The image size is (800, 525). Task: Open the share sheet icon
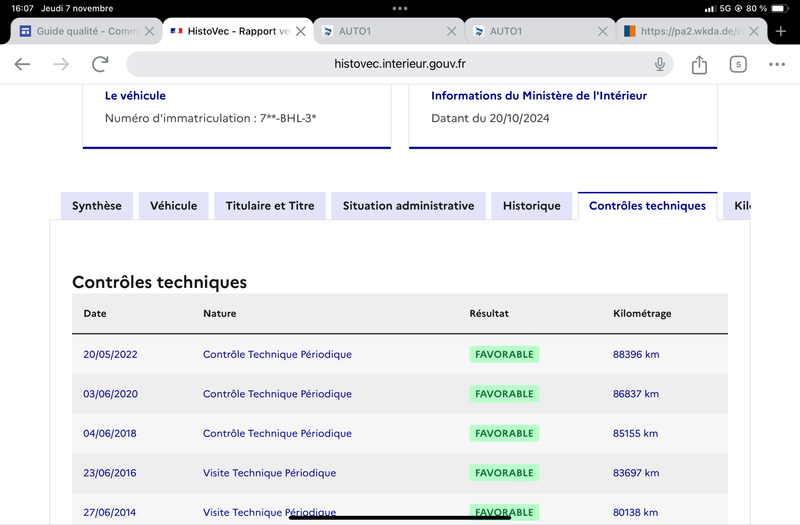pos(699,64)
